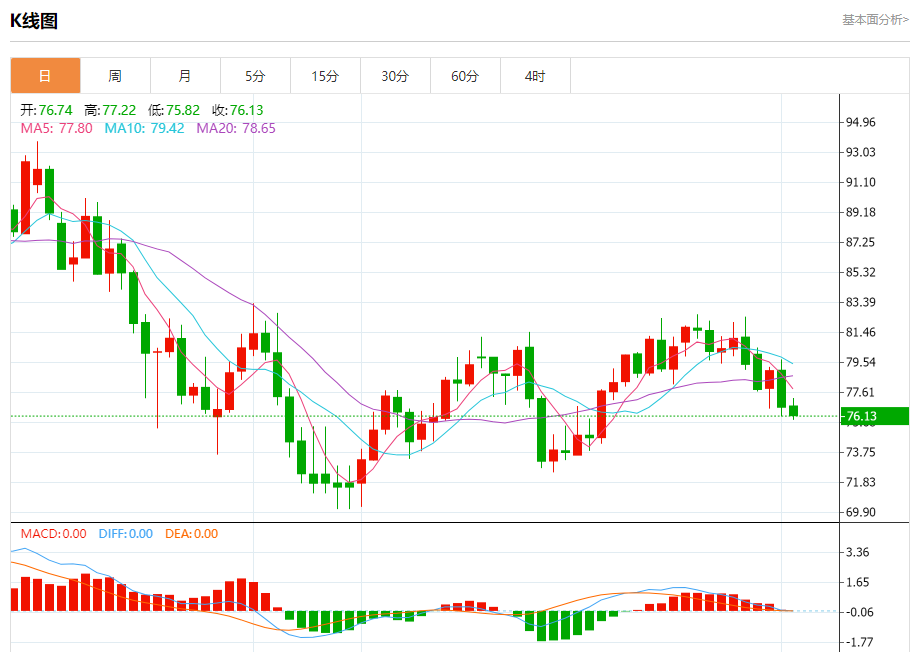Click the 77.61 price axis label
The width and height of the screenshot is (912, 652).
[x=860, y=392]
